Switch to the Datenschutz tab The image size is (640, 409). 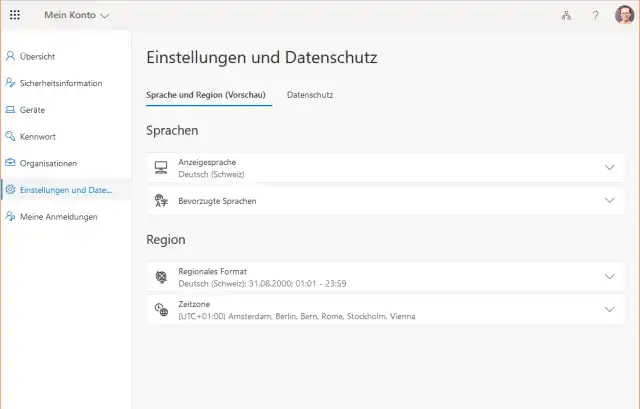click(310, 95)
